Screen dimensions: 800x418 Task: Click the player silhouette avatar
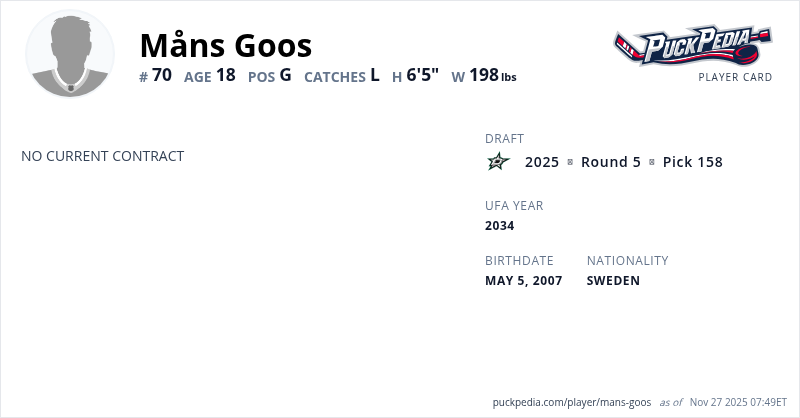(70, 54)
